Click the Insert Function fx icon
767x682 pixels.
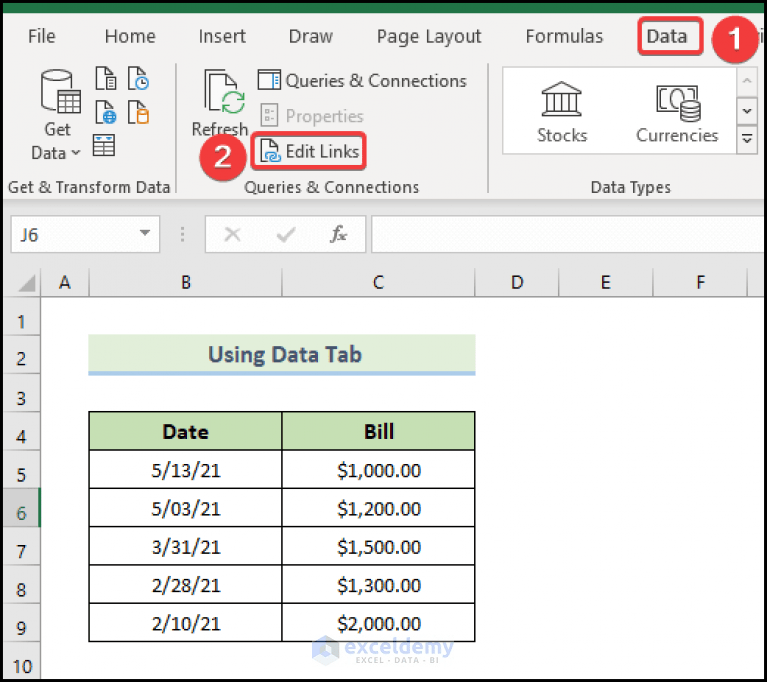[x=338, y=234]
